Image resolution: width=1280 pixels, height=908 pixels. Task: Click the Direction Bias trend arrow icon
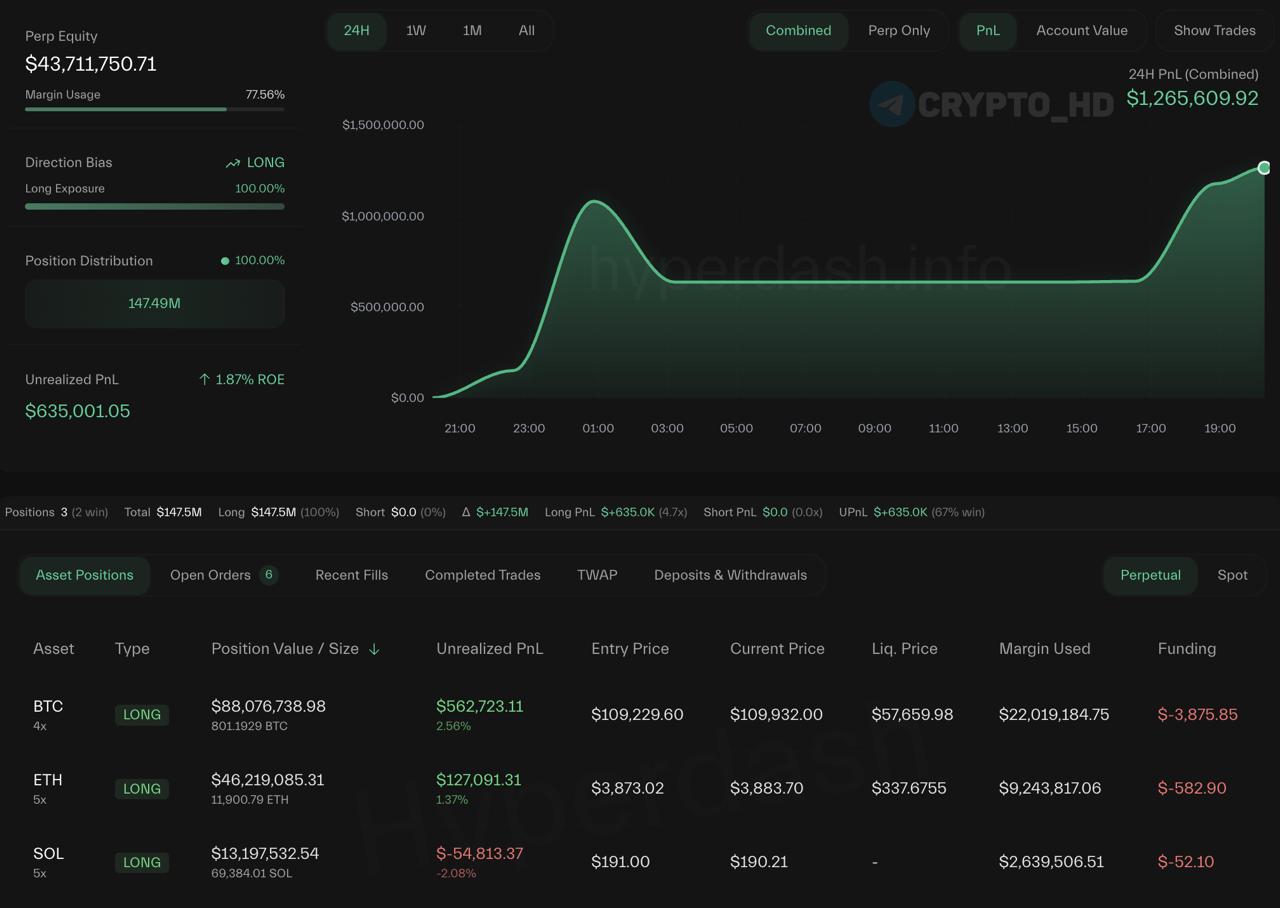233,163
